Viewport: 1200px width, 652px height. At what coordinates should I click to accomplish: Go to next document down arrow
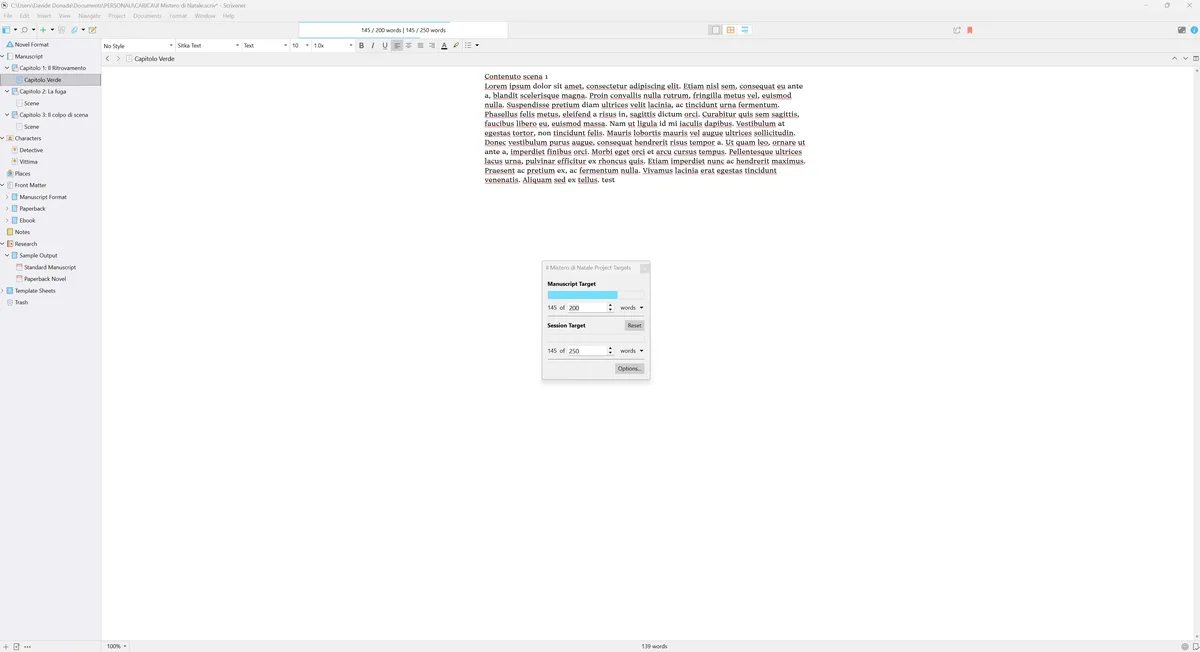coord(1185,59)
